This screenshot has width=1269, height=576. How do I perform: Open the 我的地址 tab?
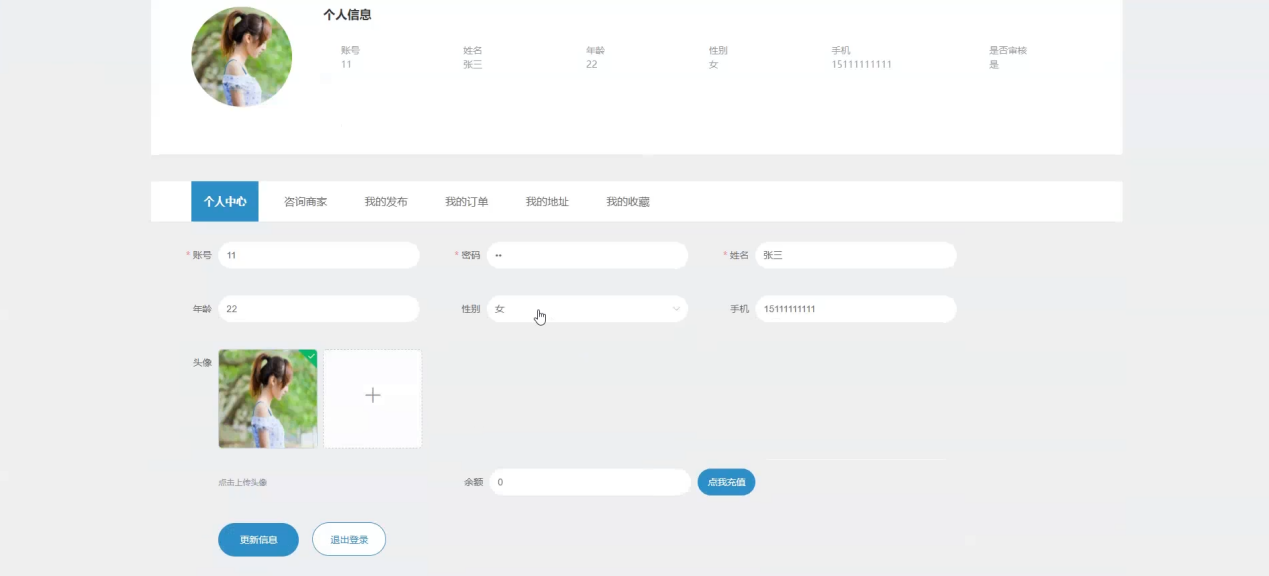click(545, 200)
